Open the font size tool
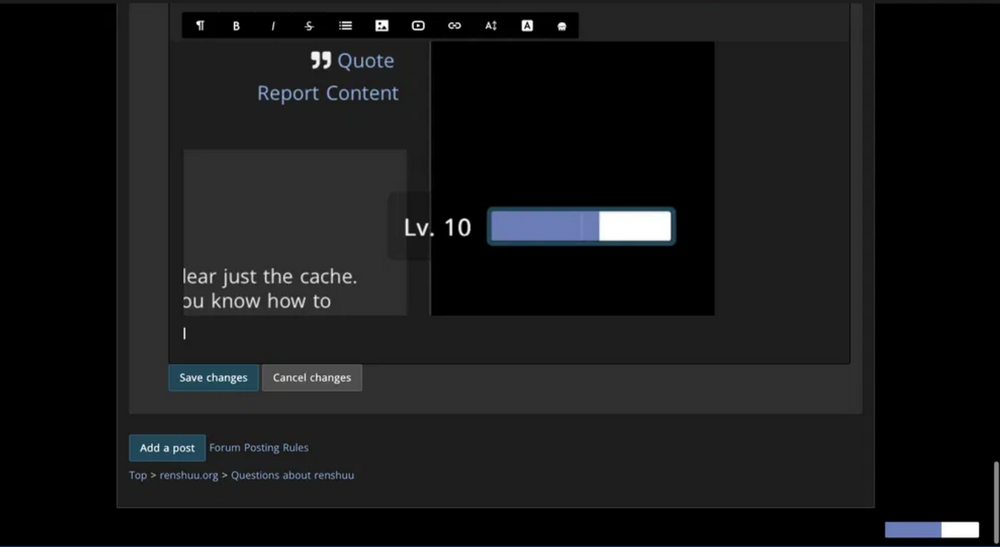Viewport: 1000px width, 547px height. click(491, 26)
